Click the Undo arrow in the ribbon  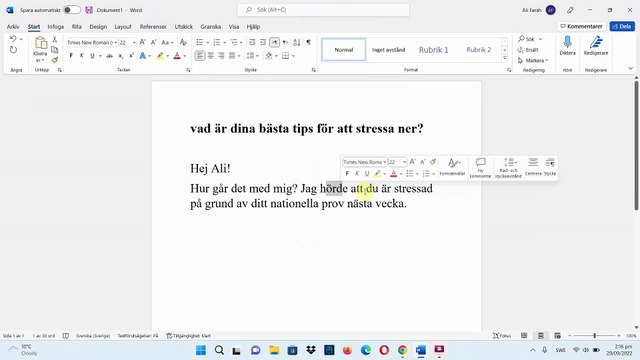point(13,39)
